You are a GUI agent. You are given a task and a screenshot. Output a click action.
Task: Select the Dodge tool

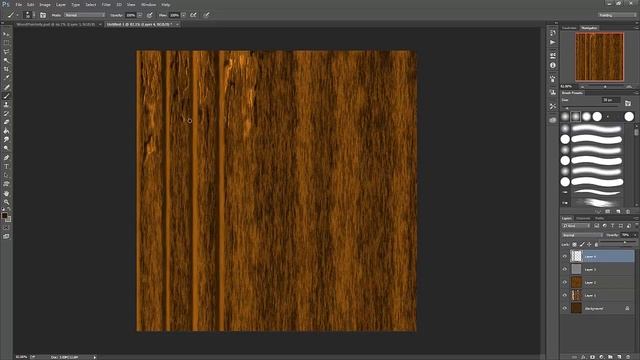[x=6, y=148]
